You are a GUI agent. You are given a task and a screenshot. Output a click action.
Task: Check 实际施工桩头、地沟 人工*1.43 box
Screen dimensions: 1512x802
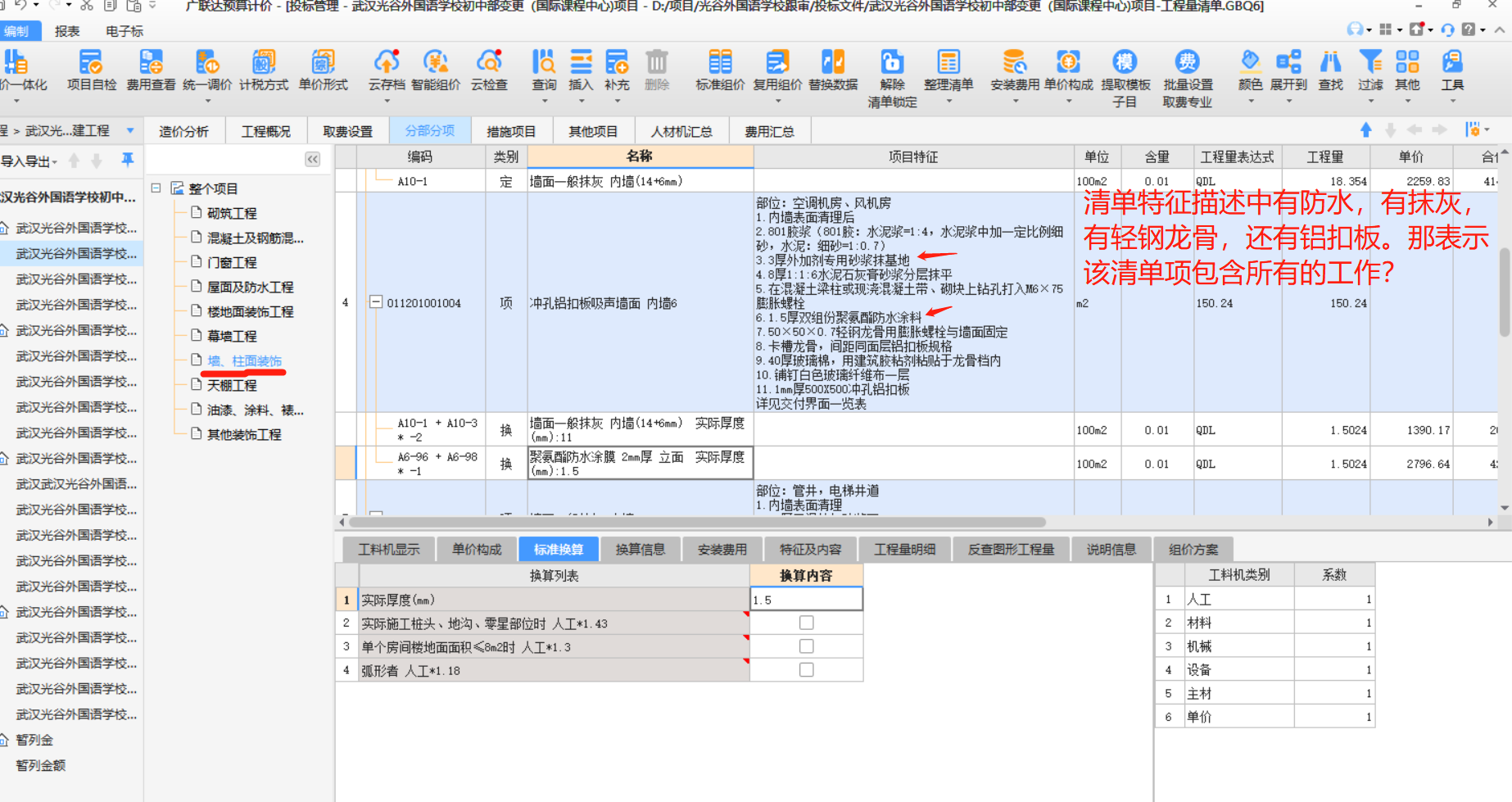click(x=807, y=623)
